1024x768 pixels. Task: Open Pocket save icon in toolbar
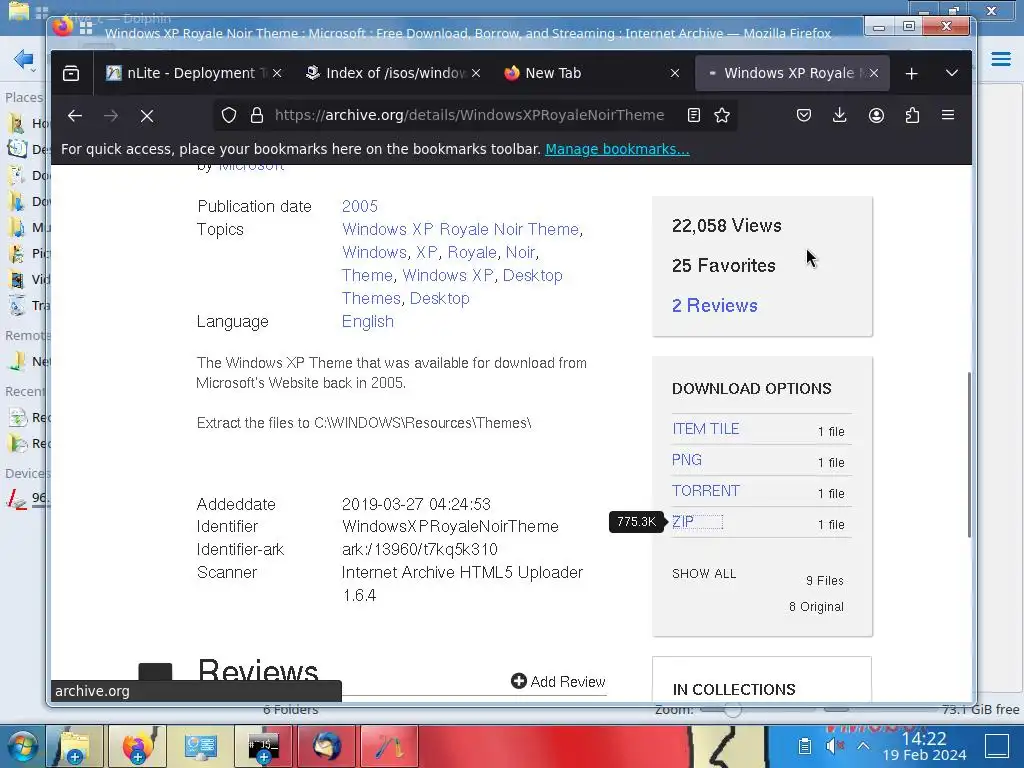pyautogui.click(x=804, y=116)
